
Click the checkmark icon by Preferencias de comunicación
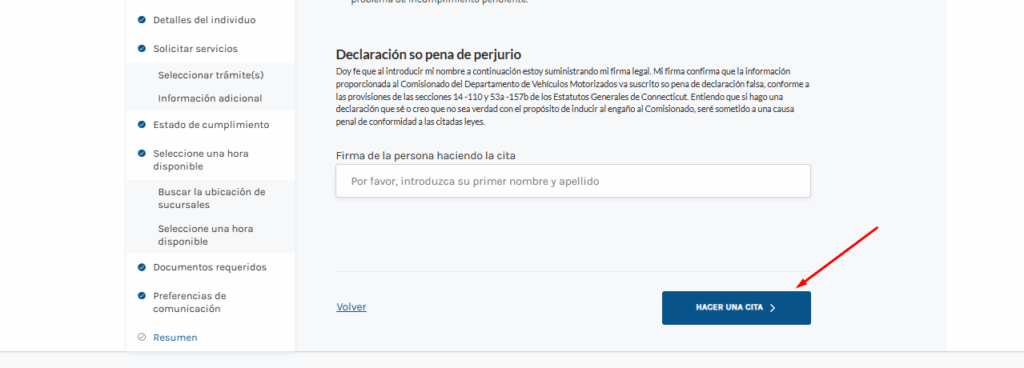[x=142, y=296]
